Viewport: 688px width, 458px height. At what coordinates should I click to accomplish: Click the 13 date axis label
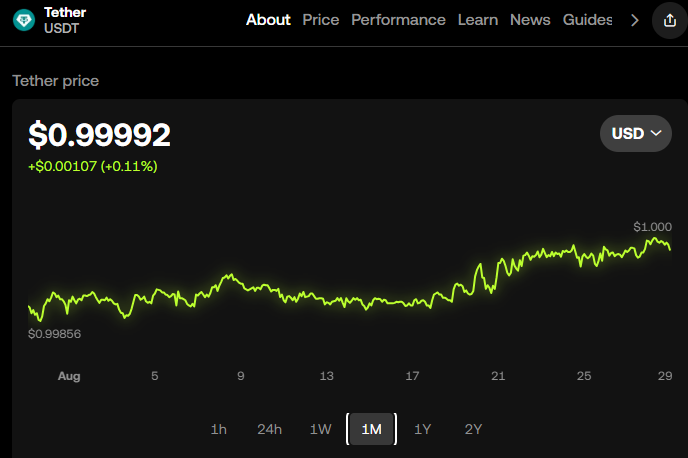click(326, 376)
